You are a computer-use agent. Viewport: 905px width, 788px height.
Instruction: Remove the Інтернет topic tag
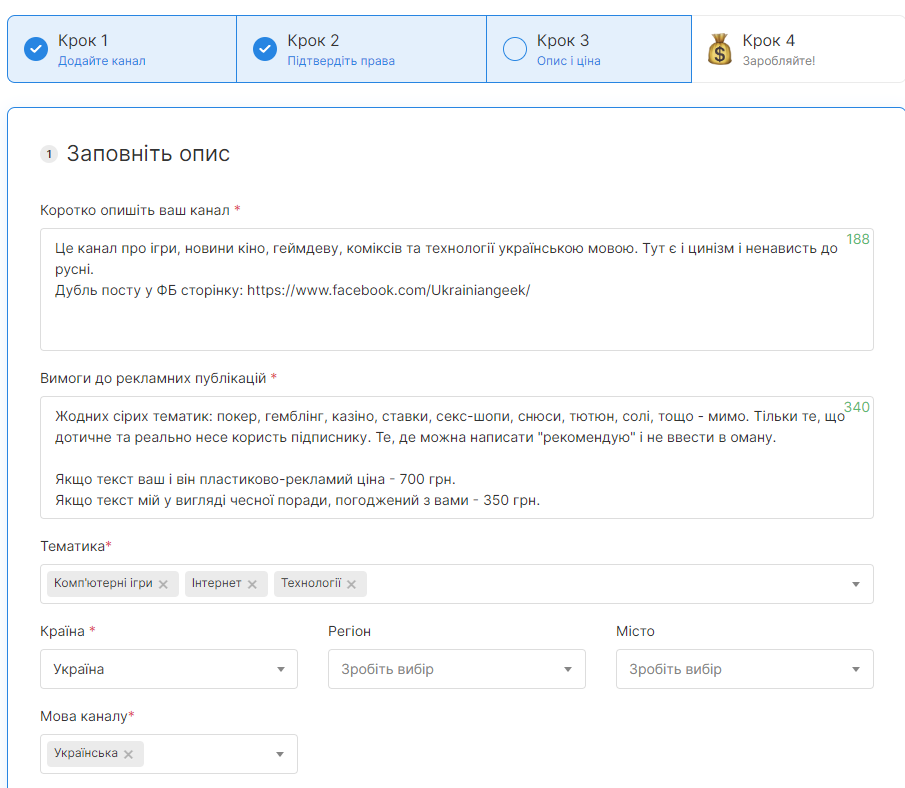(252, 584)
